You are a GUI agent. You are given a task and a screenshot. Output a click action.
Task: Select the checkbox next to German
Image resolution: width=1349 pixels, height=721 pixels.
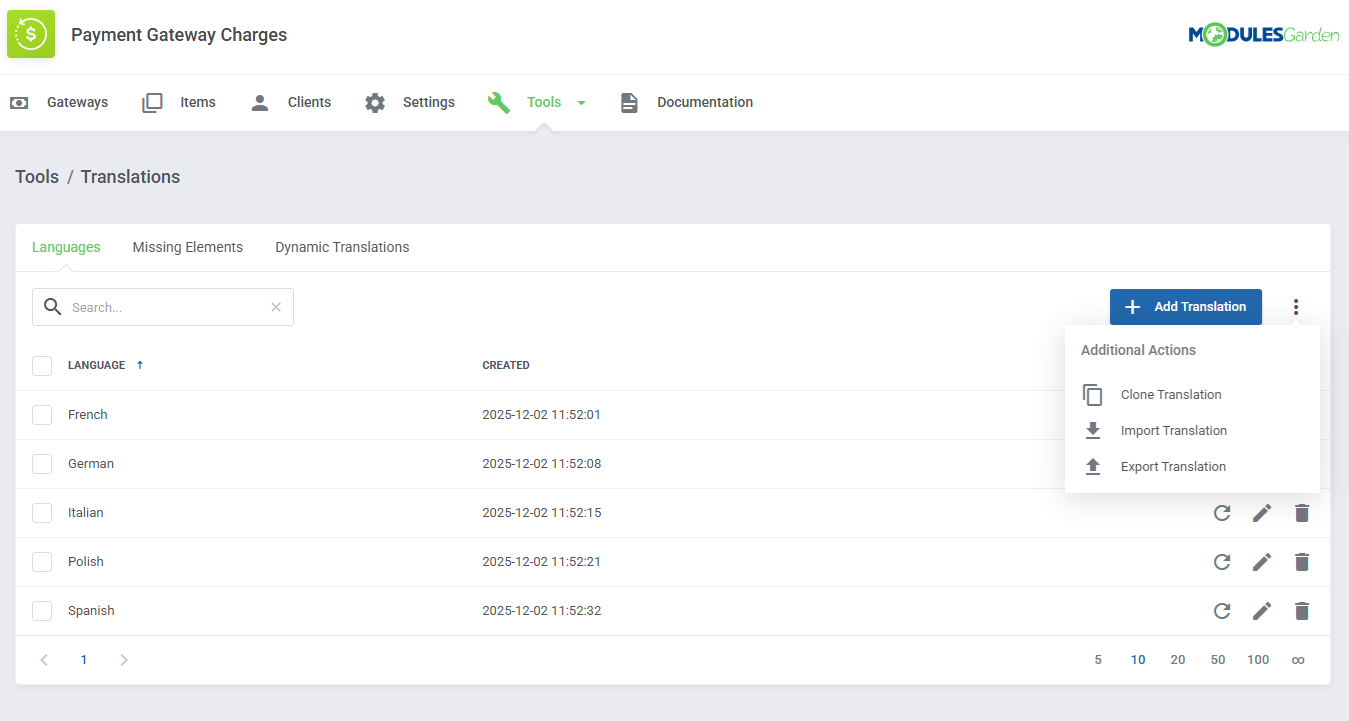pyautogui.click(x=42, y=463)
